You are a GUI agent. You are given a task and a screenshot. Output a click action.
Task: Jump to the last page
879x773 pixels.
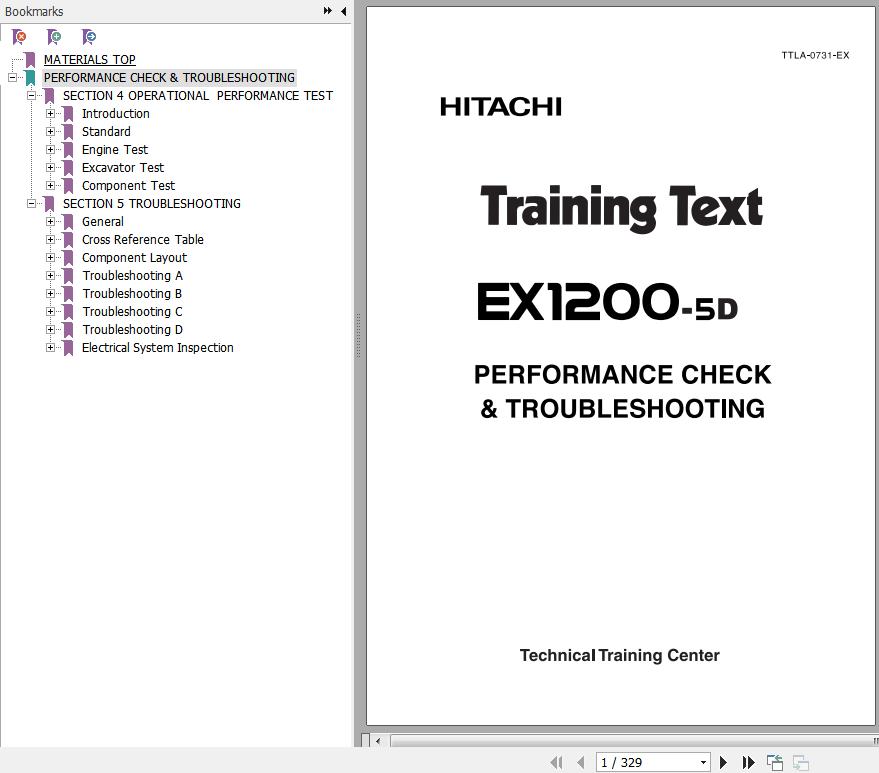pos(748,762)
